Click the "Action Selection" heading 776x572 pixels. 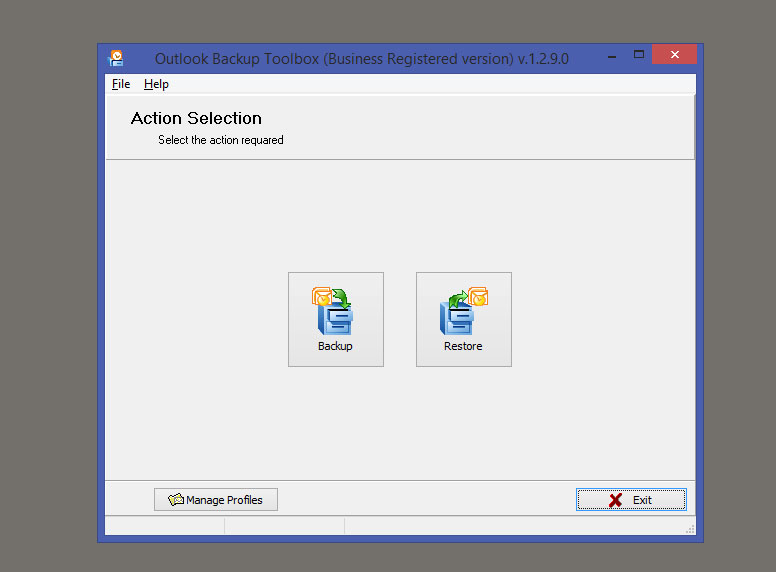point(196,118)
